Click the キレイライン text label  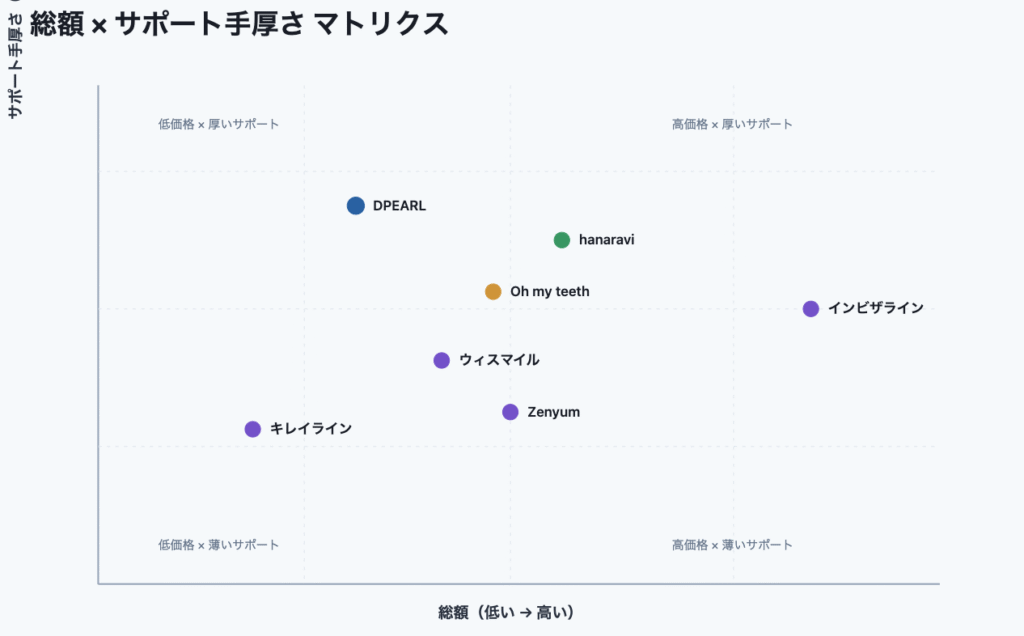coord(311,429)
